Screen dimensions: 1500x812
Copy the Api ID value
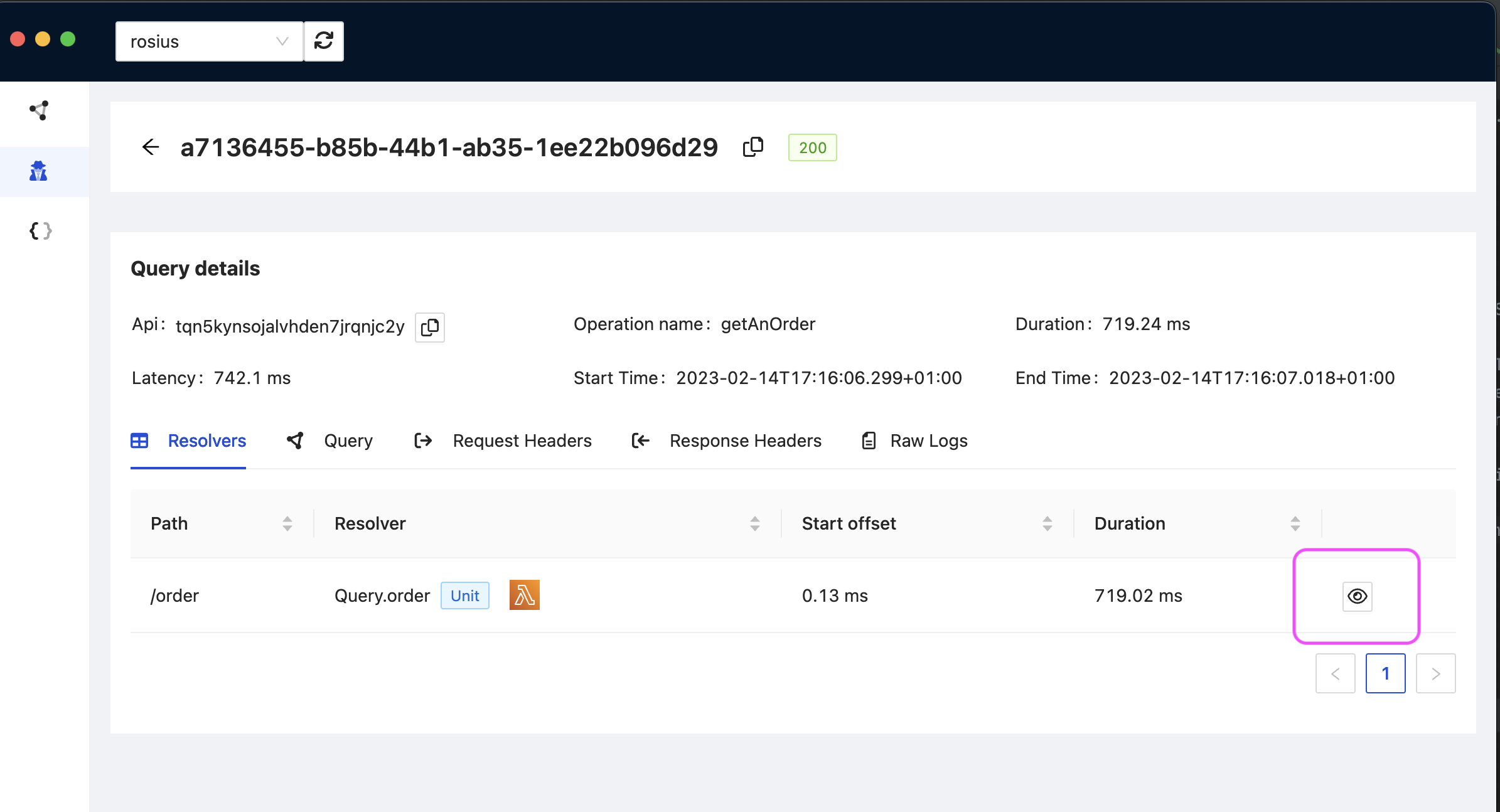pos(430,327)
